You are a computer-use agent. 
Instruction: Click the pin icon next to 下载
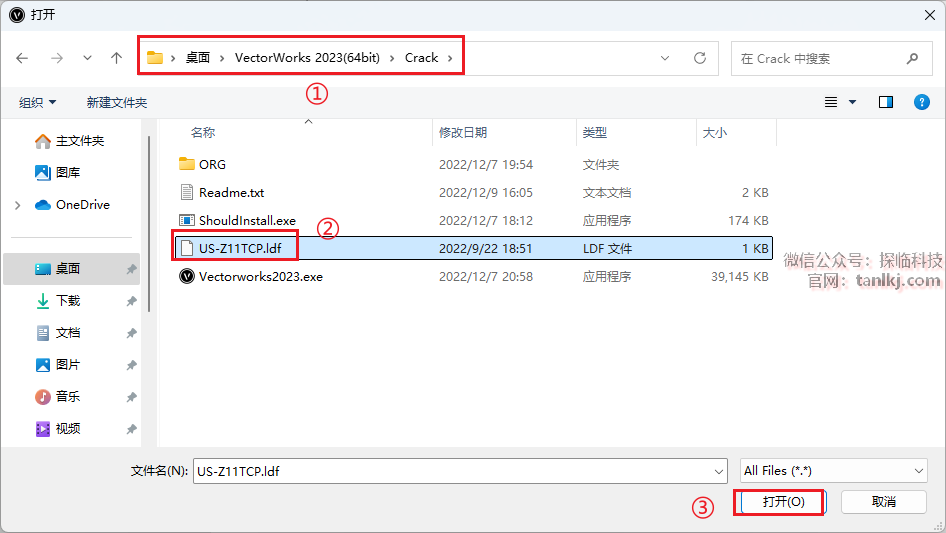point(131,301)
